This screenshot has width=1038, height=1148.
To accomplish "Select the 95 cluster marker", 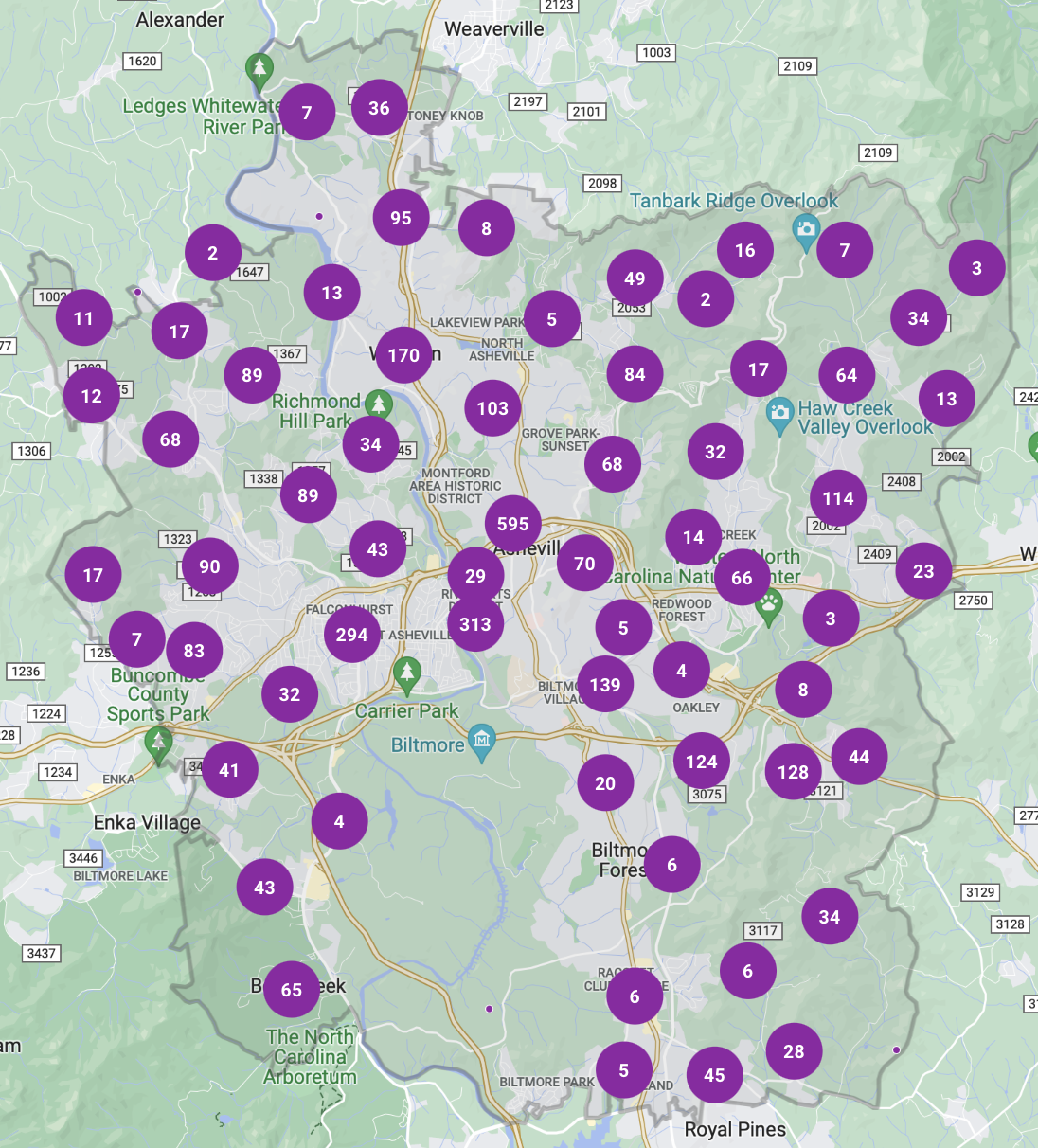I will [x=401, y=218].
